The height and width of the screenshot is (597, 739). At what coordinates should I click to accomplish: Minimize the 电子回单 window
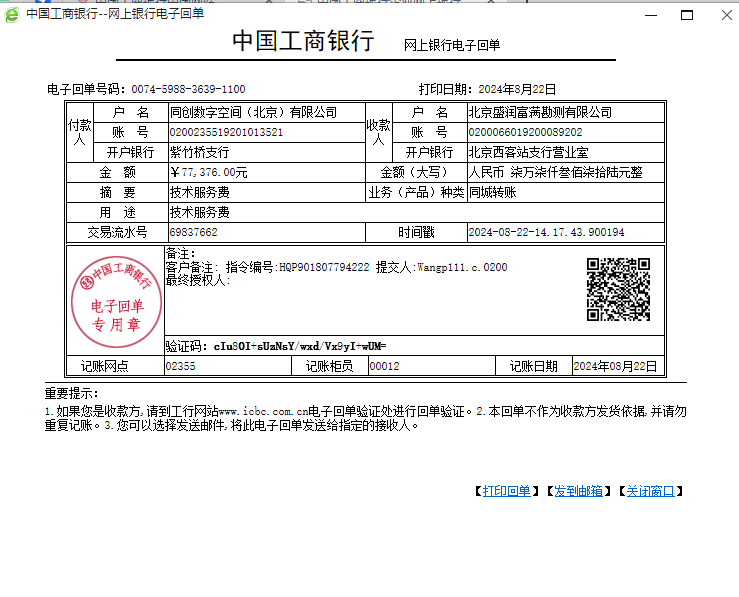click(651, 15)
